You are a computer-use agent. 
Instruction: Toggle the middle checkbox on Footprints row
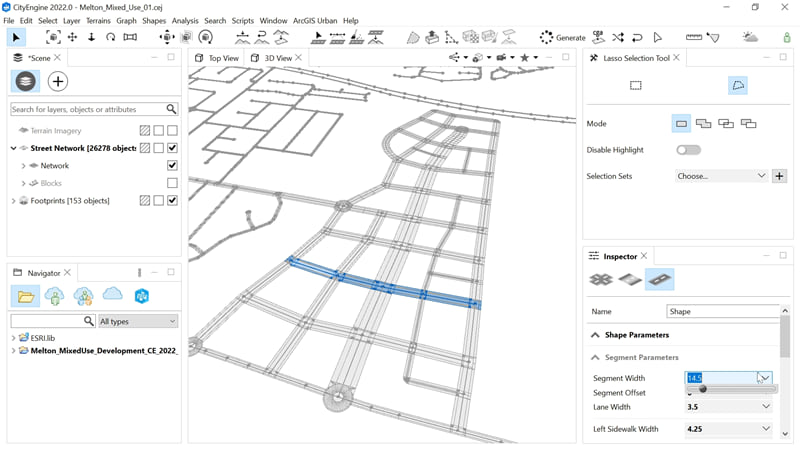pyautogui.click(x=159, y=201)
